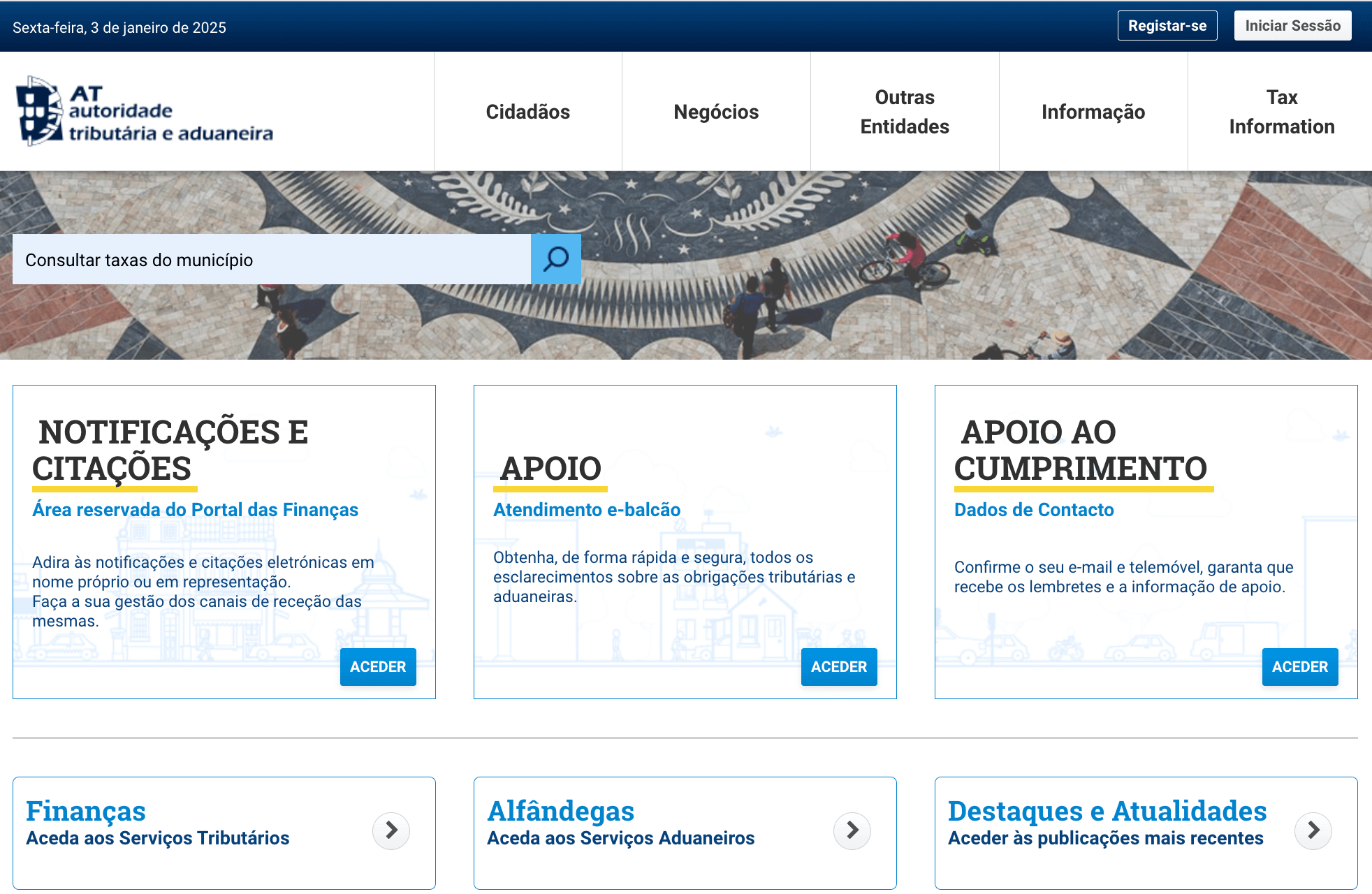
Task: Click the Destaques e Atualidades arrow icon
Action: [x=1313, y=830]
